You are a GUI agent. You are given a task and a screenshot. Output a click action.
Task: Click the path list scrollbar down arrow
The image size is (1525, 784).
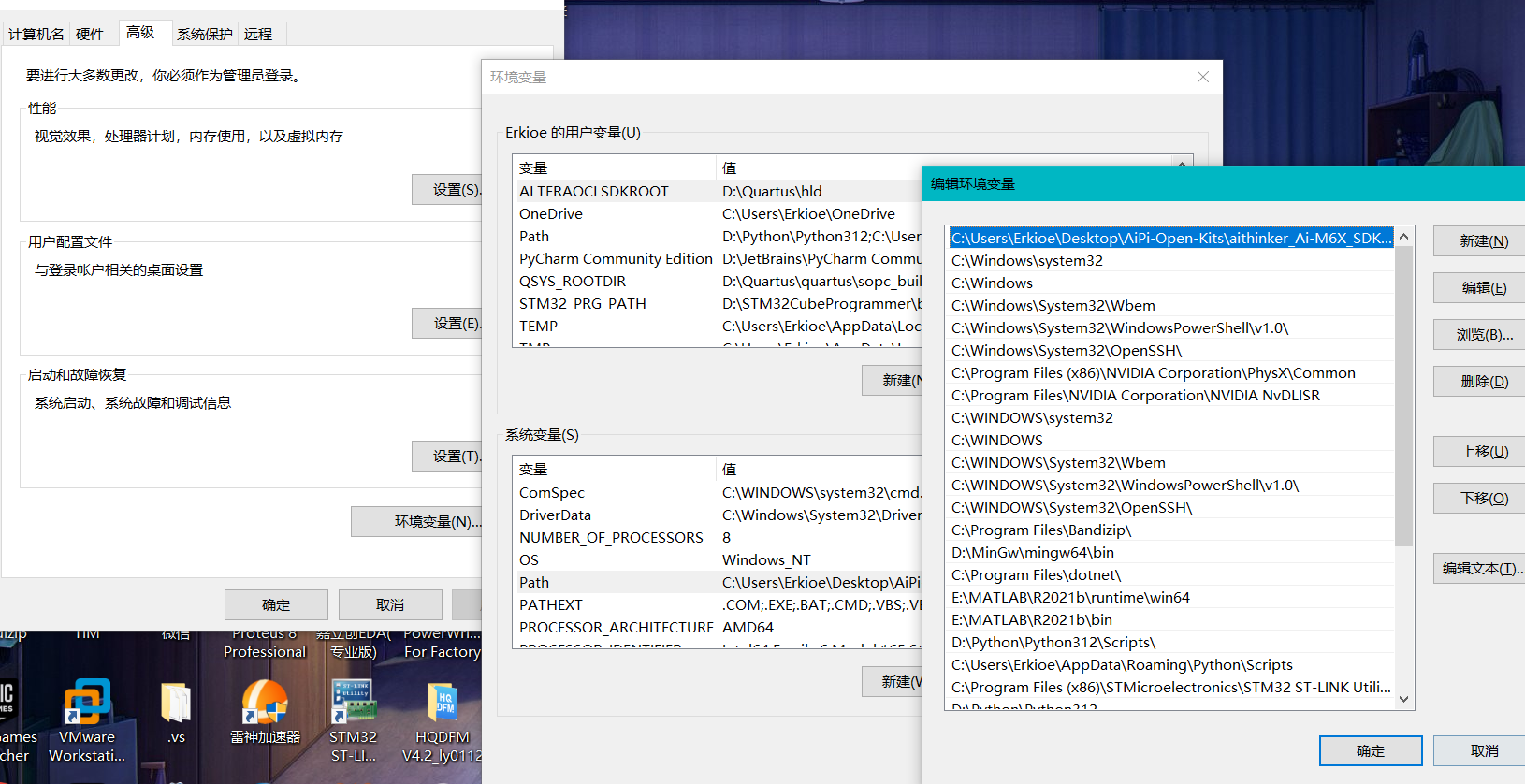point(1403,699)
